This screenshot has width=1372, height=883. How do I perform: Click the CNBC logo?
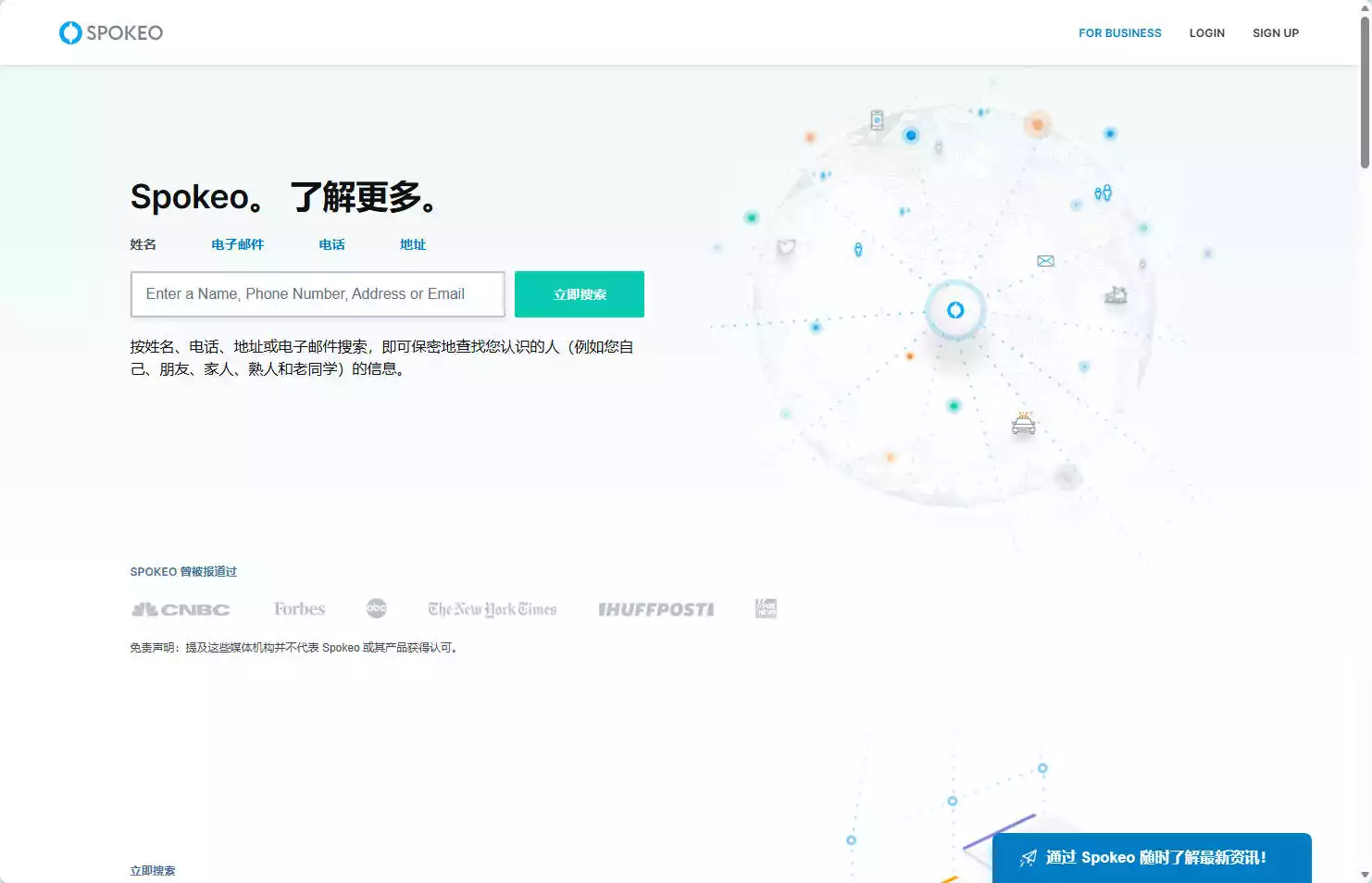point(181,609)
